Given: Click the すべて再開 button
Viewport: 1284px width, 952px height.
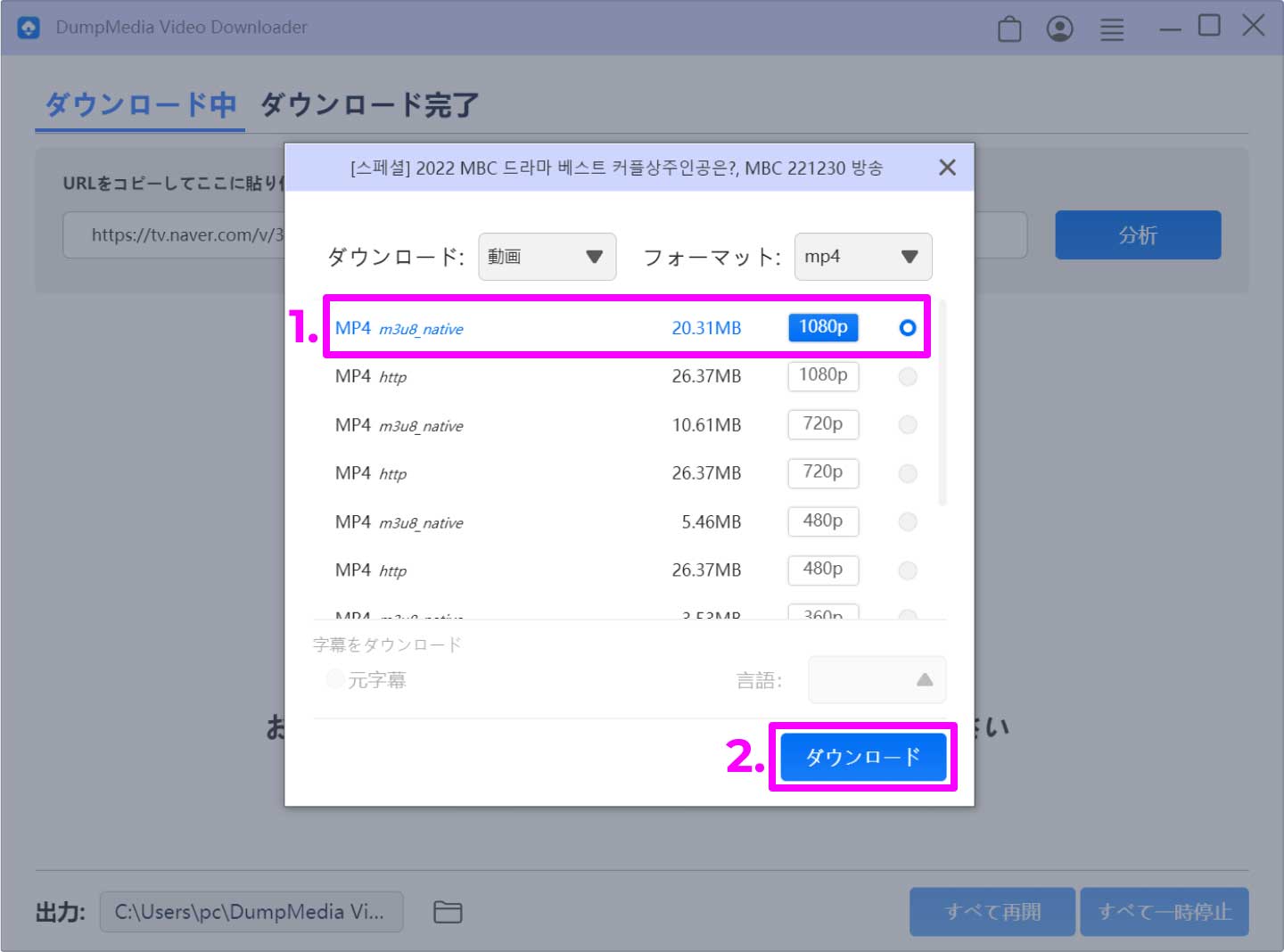Looking at the screenshot, I should point(992,912).
